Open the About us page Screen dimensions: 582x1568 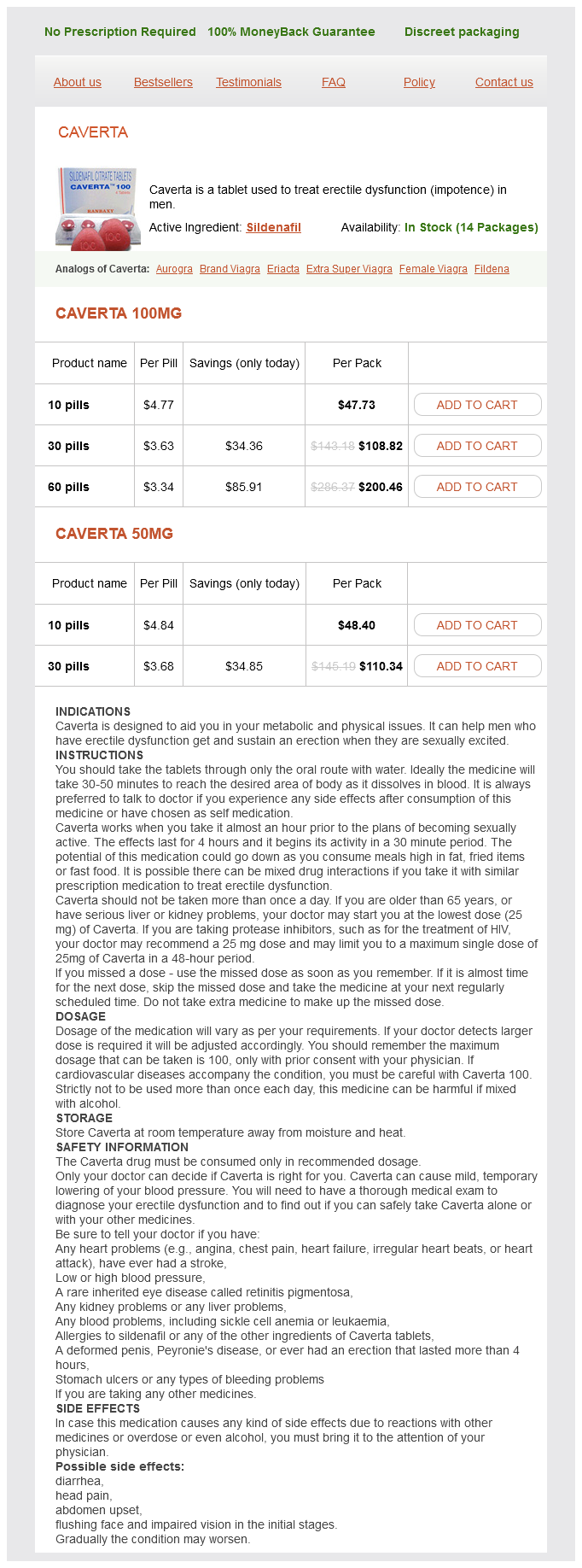[x=78, y=82]
